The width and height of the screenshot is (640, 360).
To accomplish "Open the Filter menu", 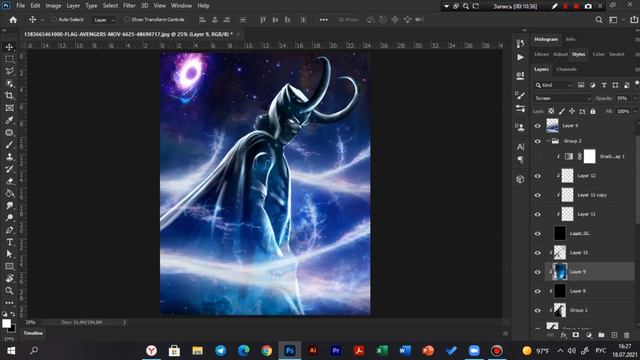I will [129, 6].
